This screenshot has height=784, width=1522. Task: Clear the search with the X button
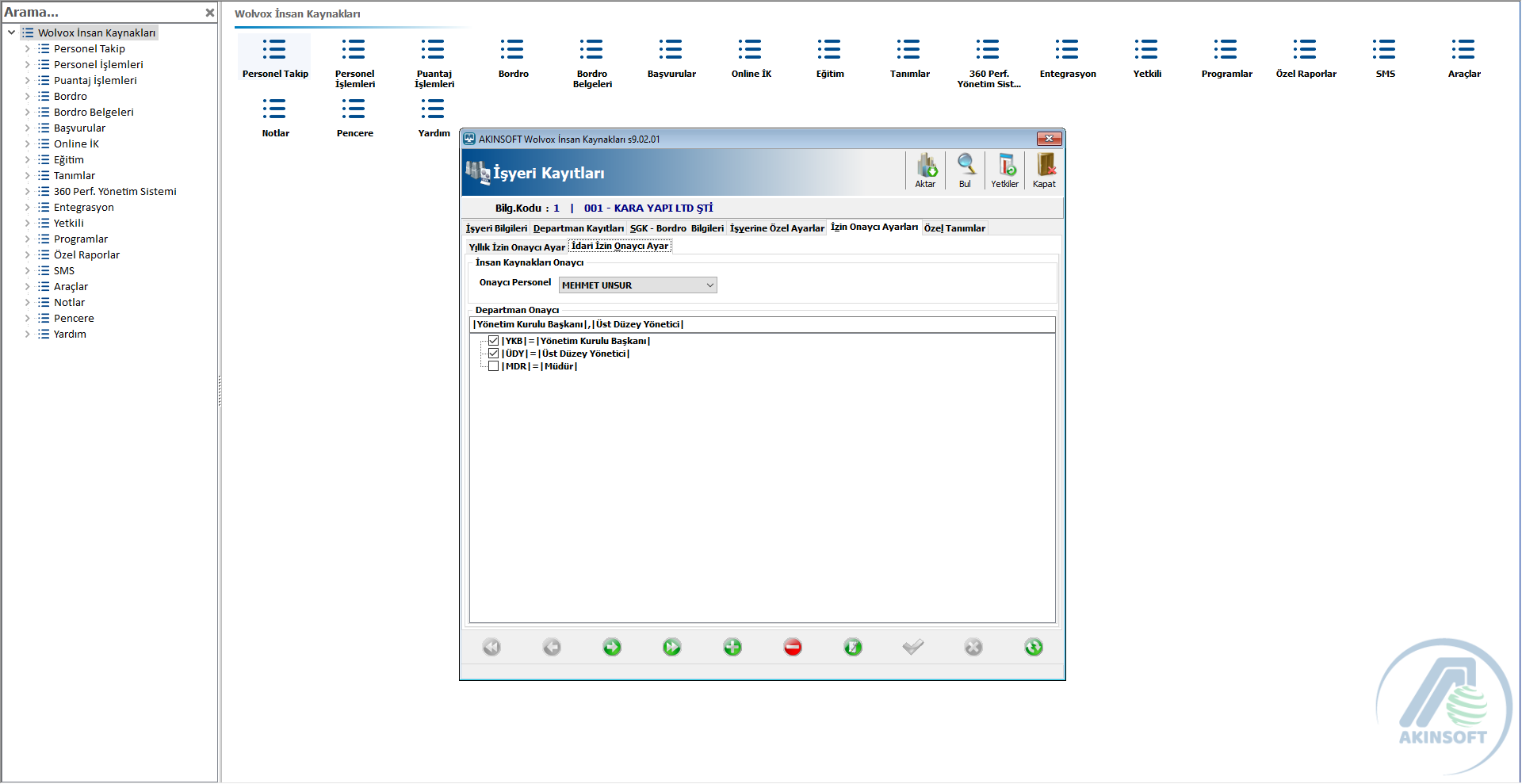pos(209,13)
